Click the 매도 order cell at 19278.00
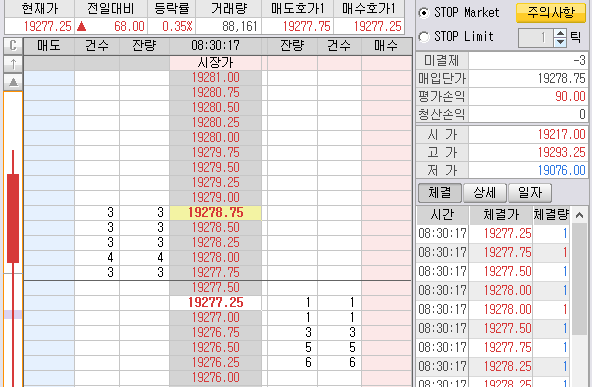Viewport: 592px width, 387px height. pyautogui.click(x=49, y=257)
